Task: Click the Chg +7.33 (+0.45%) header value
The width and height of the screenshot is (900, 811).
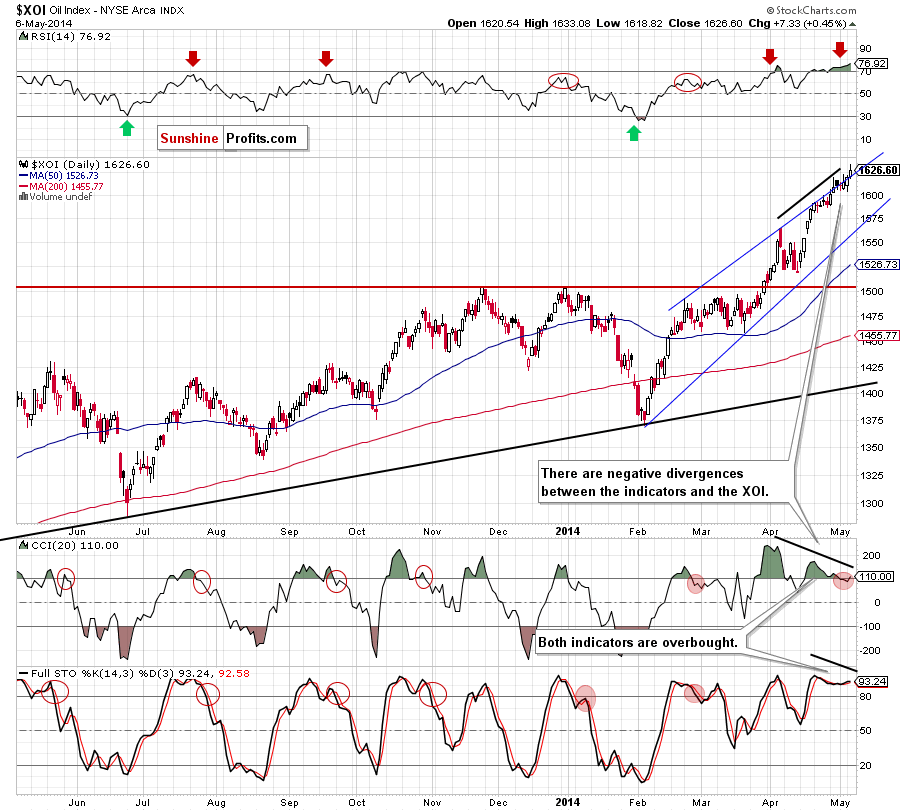Action: click(797, 24)
